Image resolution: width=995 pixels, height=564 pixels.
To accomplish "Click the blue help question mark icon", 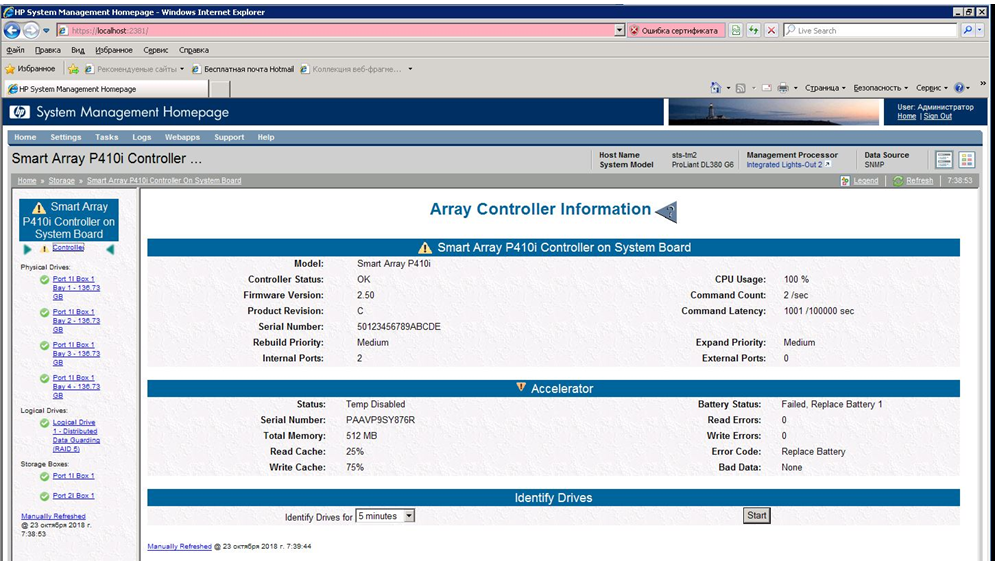I will click(959, 88).
